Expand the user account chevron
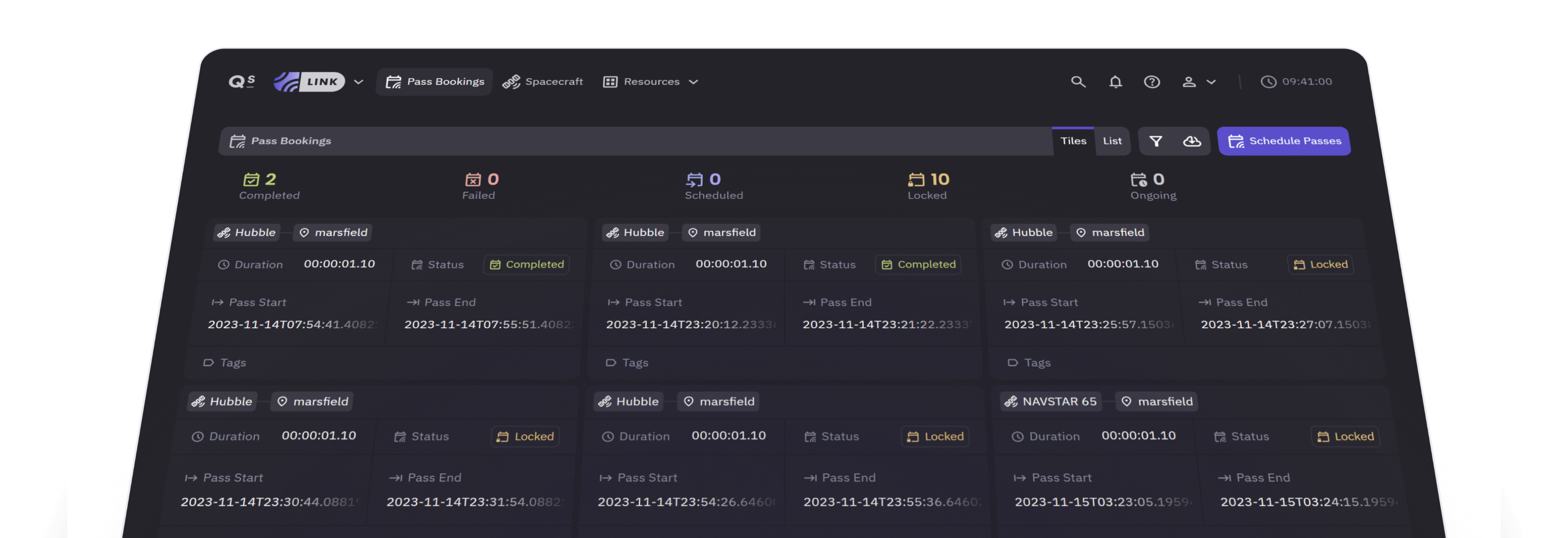 tap(1211, 82)
